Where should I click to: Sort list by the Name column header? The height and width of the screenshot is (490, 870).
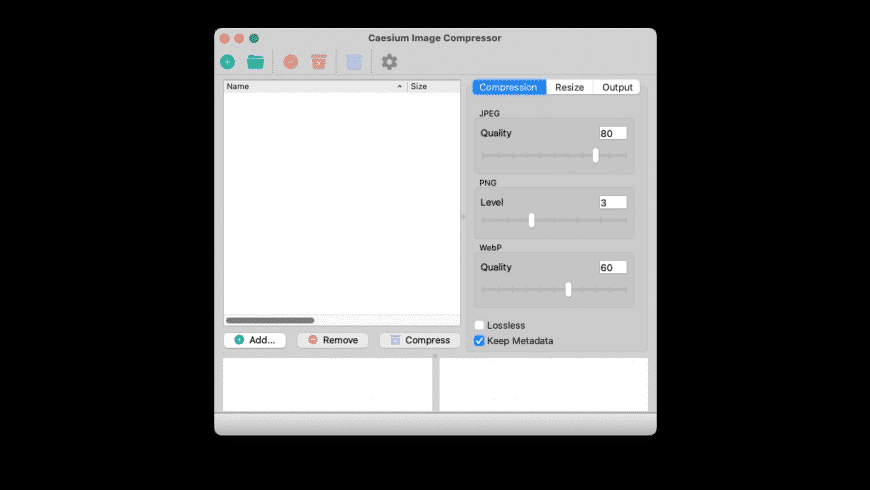click(x=315, y=87)
